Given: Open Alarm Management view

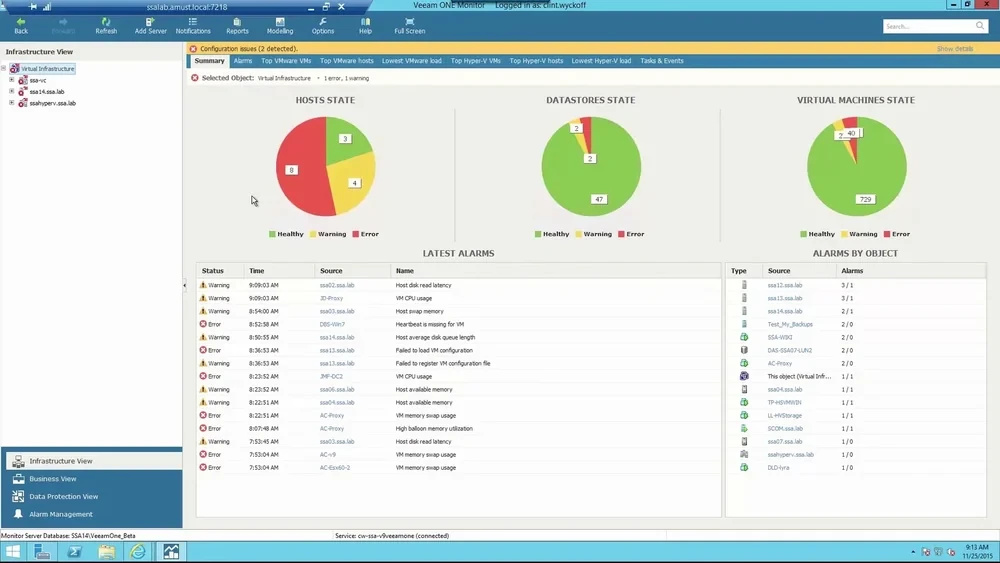Looking at the screenshot, I should point(92,515).
